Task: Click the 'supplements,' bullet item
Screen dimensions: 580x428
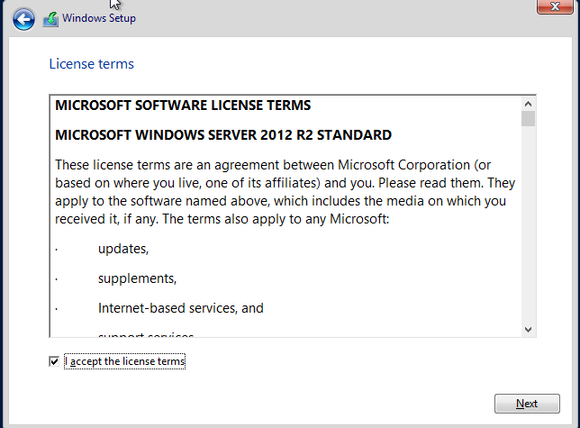Action: coord(137,279)
